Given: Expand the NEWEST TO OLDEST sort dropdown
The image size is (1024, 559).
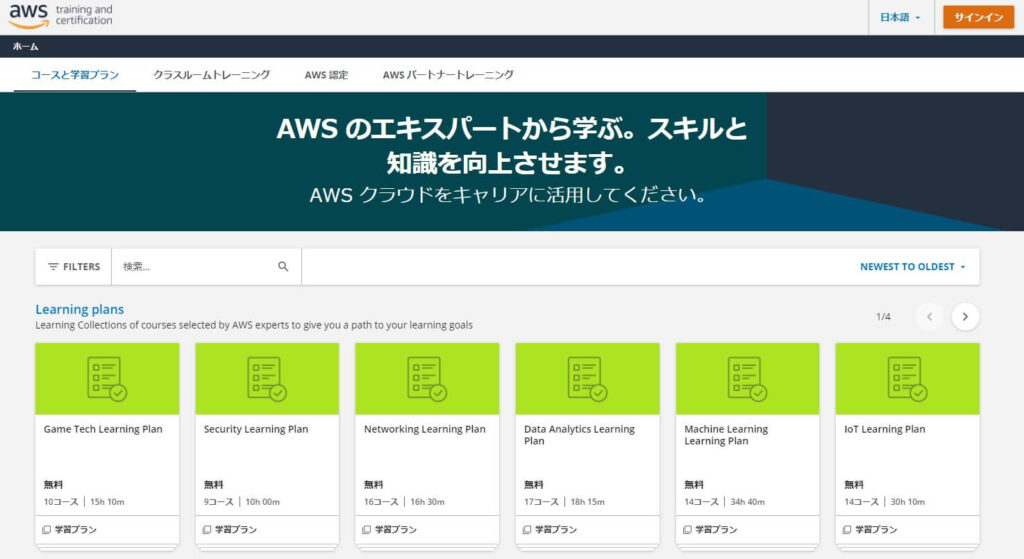Looking at the screenshot, I should click(x=913, y=267).
